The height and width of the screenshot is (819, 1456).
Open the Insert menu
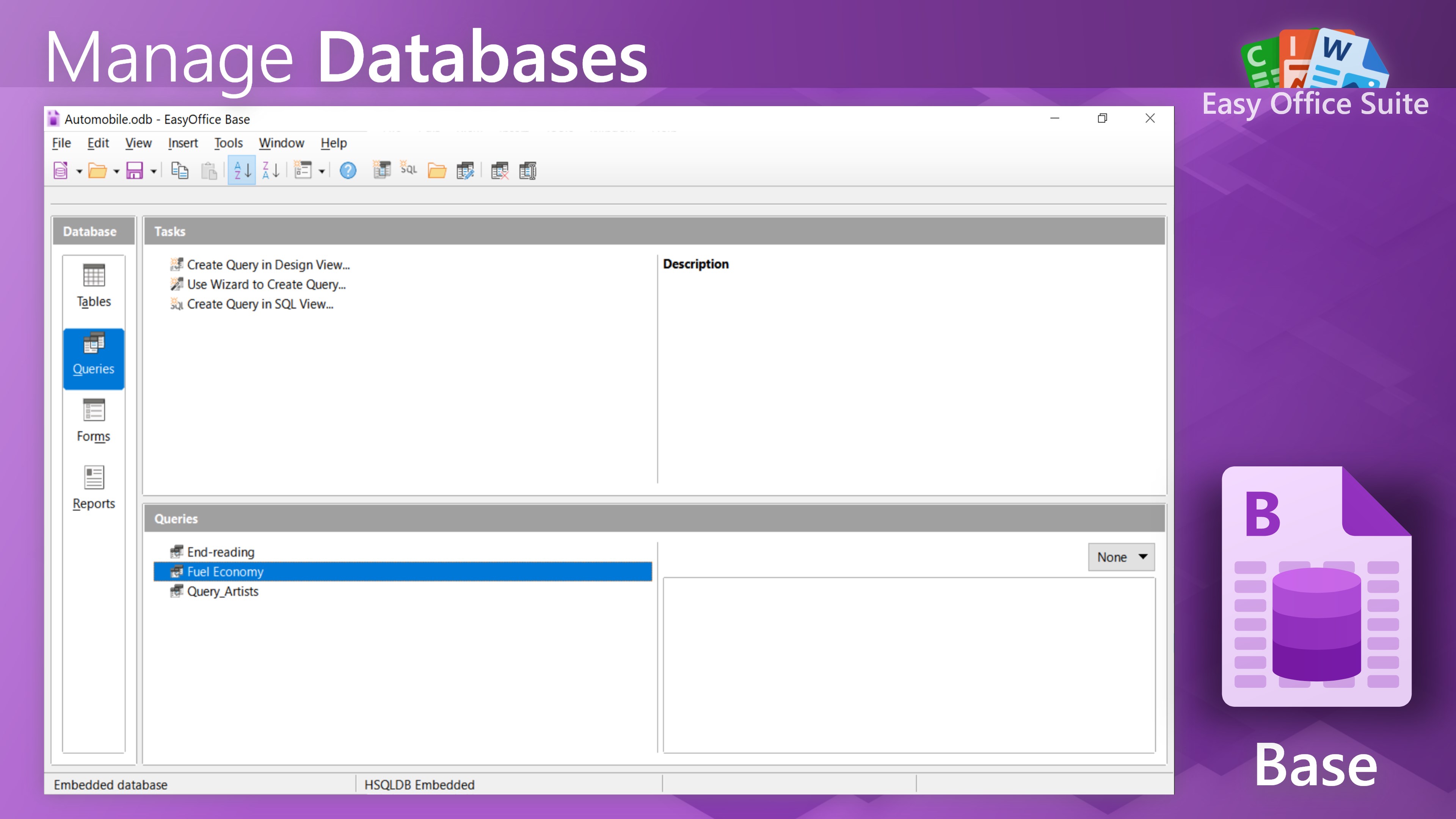[182, 143]
